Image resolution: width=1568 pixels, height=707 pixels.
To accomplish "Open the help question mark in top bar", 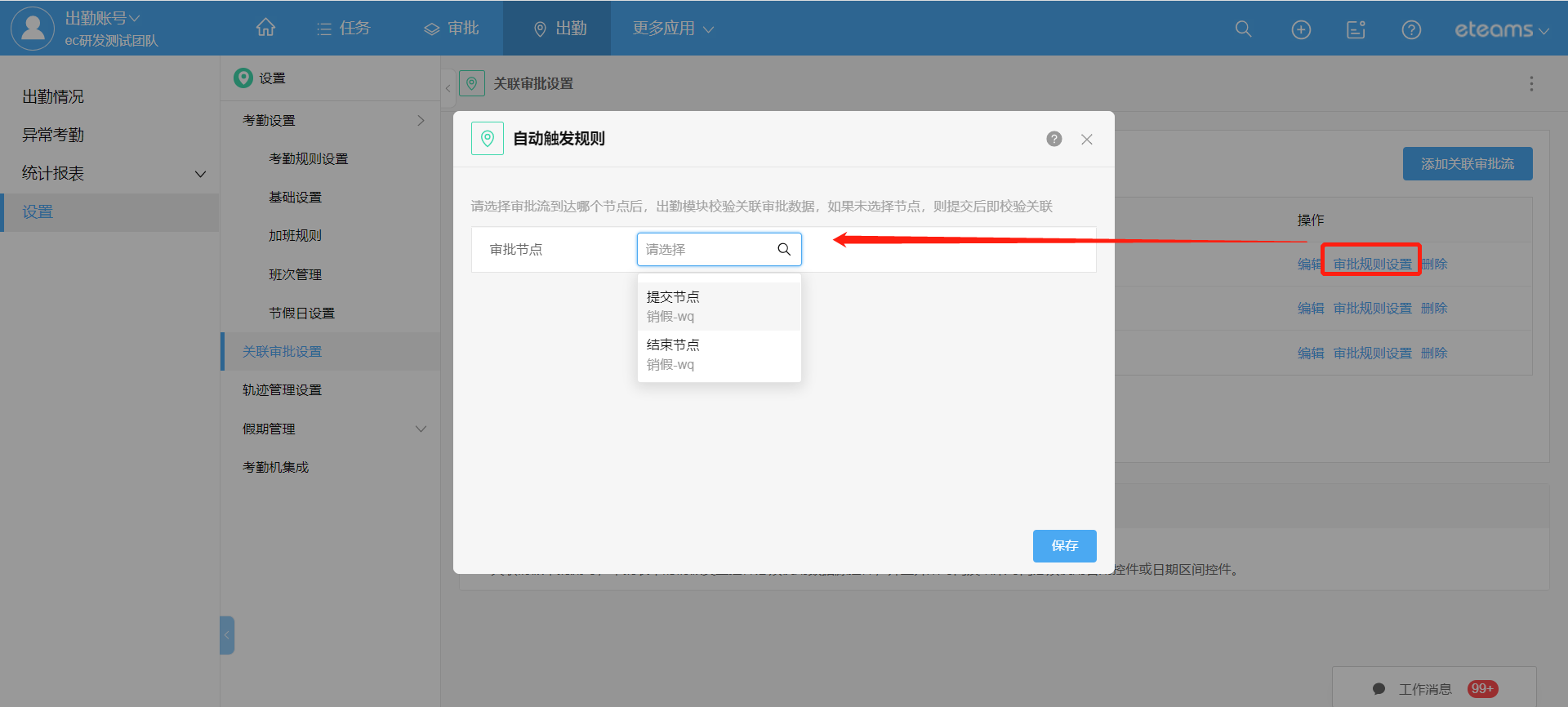I will (1411, 30).
